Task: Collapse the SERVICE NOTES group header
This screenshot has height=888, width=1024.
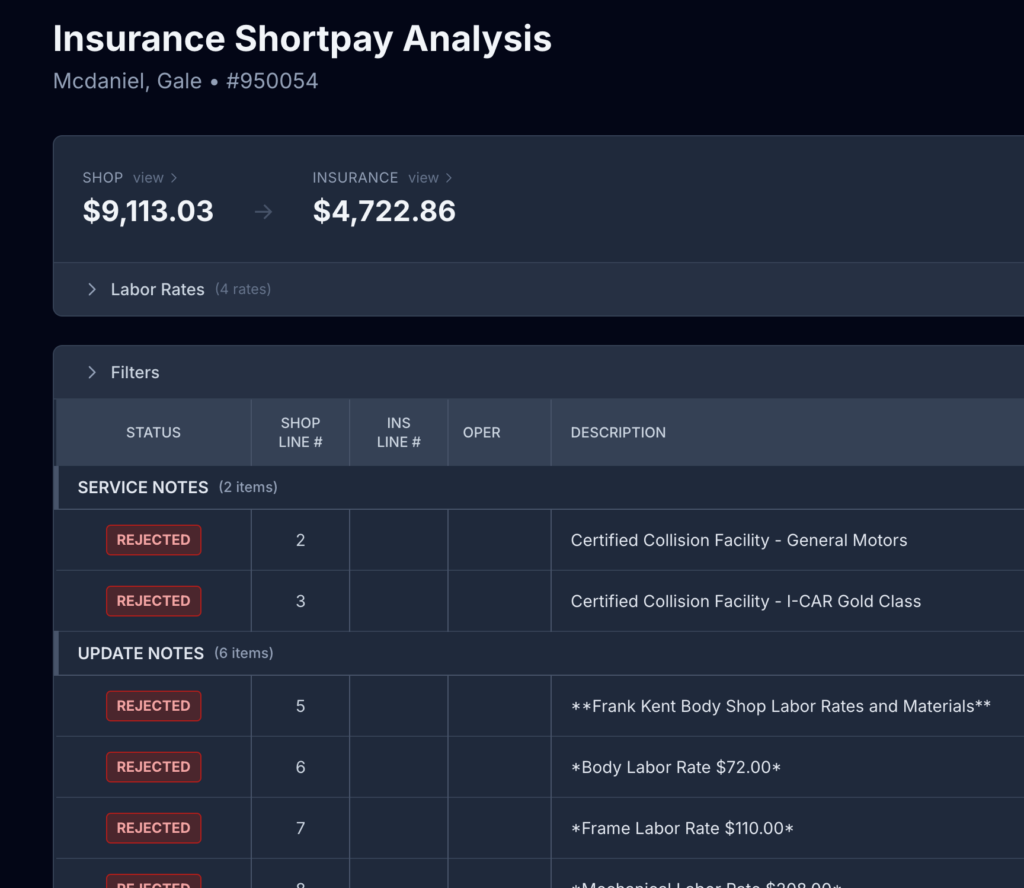Action: coord(143,488)
